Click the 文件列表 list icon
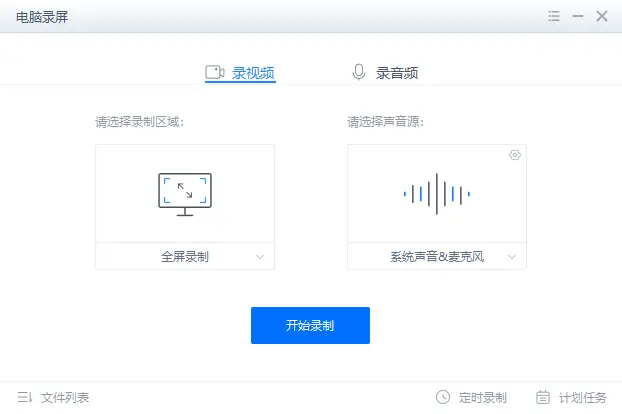This screenshot has height=414, width=622. coord(25,397)
